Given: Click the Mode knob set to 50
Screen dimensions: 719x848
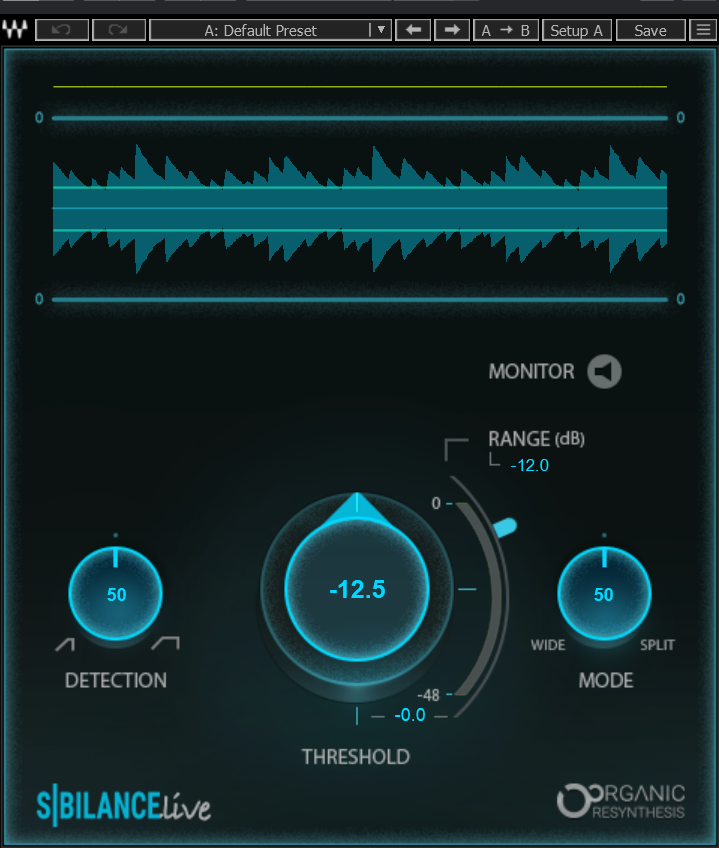Looking at the screenshot, I should [604, 593].
